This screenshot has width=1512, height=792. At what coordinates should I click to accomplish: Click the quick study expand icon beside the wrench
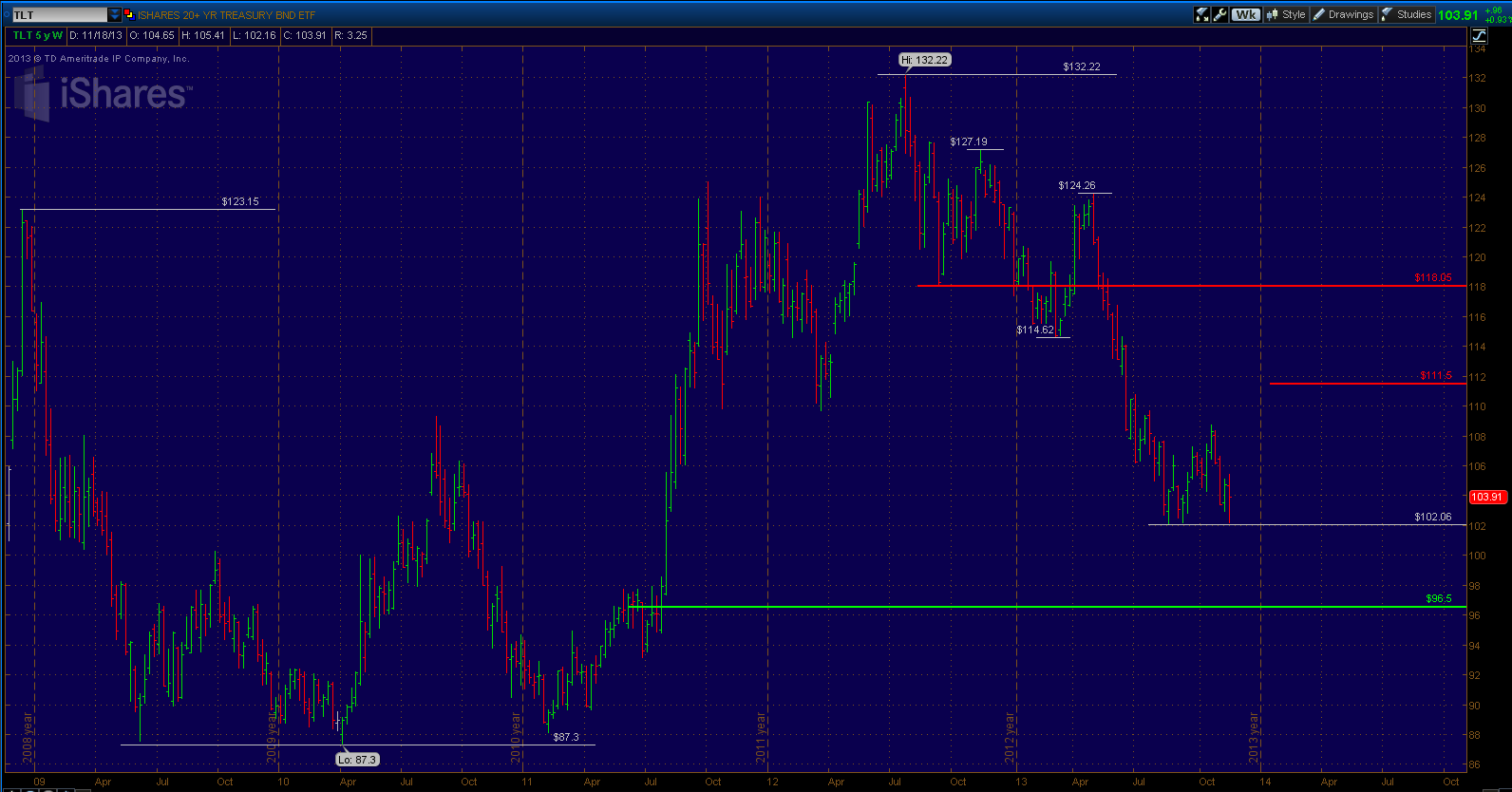(x=1202, y=14)
